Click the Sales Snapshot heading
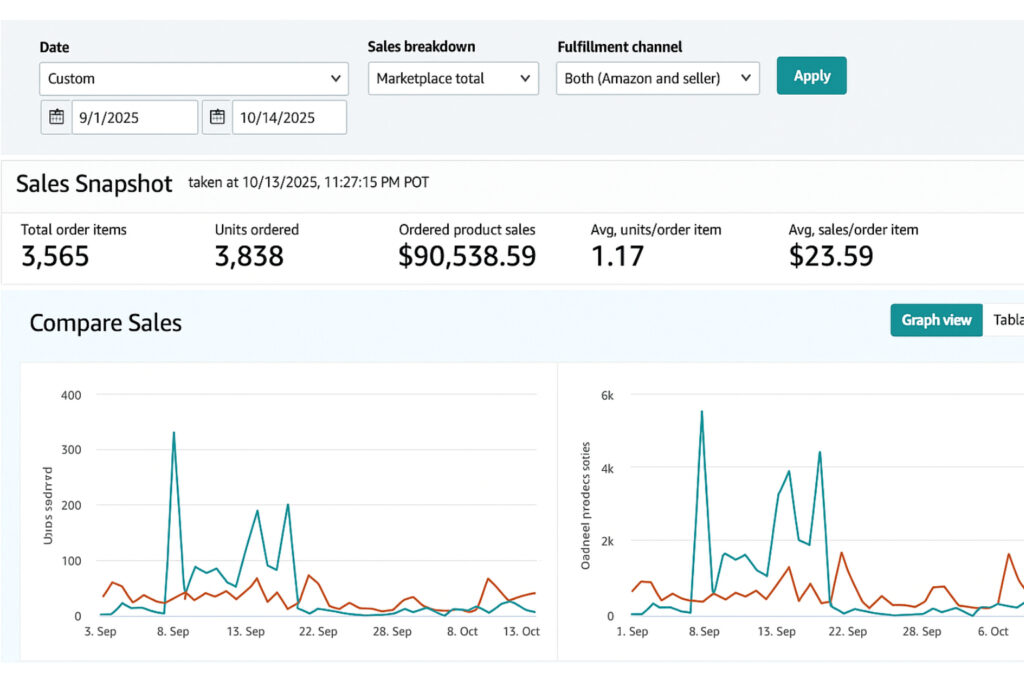 point(94,184)
